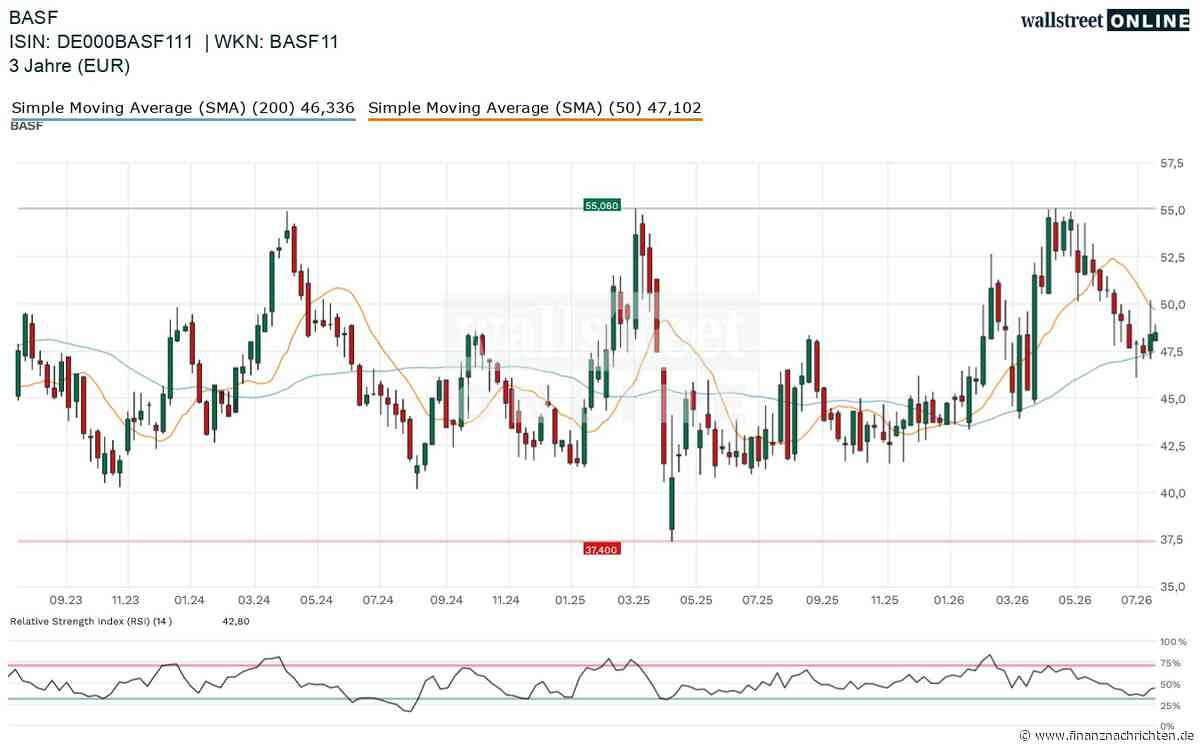Image resolution: width=1200 pixels, height=750 pixels.
Task: Click the RSI 75% axis label
Action: pos(1171,663)
